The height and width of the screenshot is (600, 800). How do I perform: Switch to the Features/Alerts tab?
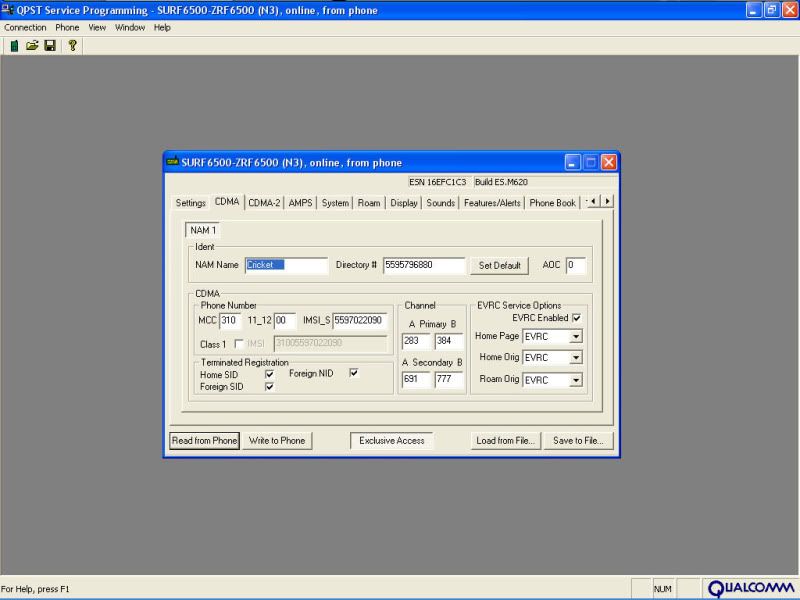tap(492, 203)
